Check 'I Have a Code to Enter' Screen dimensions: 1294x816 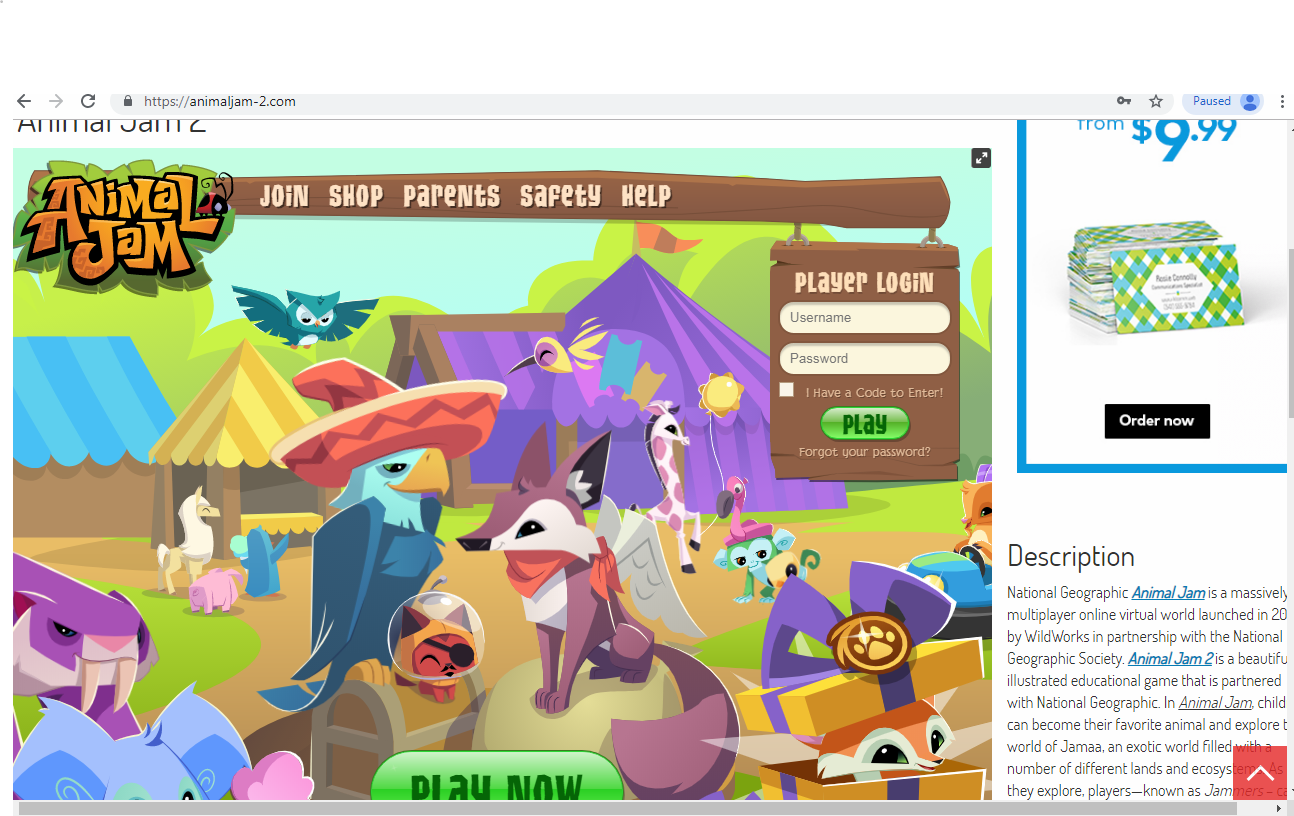click(787, 390)
